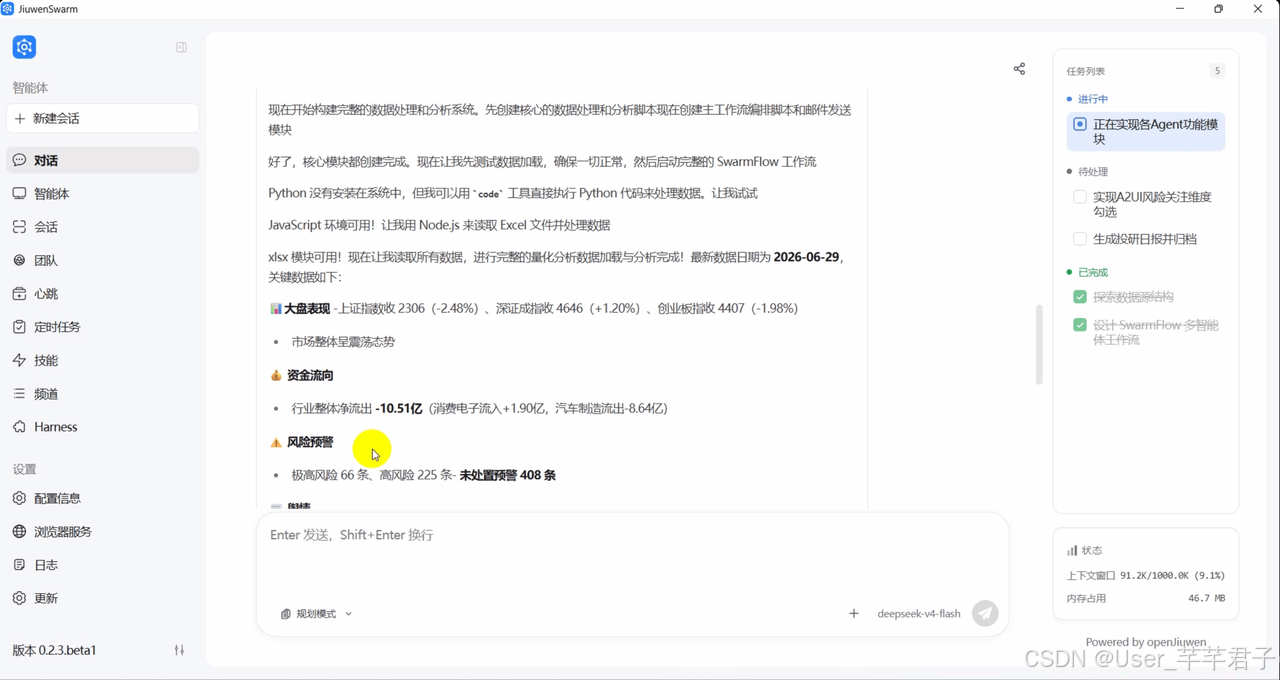Image resolution: width=1280 pixels, height=680 pixels.
Task: Click the 风险预警 heading in chat
Action: 310,442
